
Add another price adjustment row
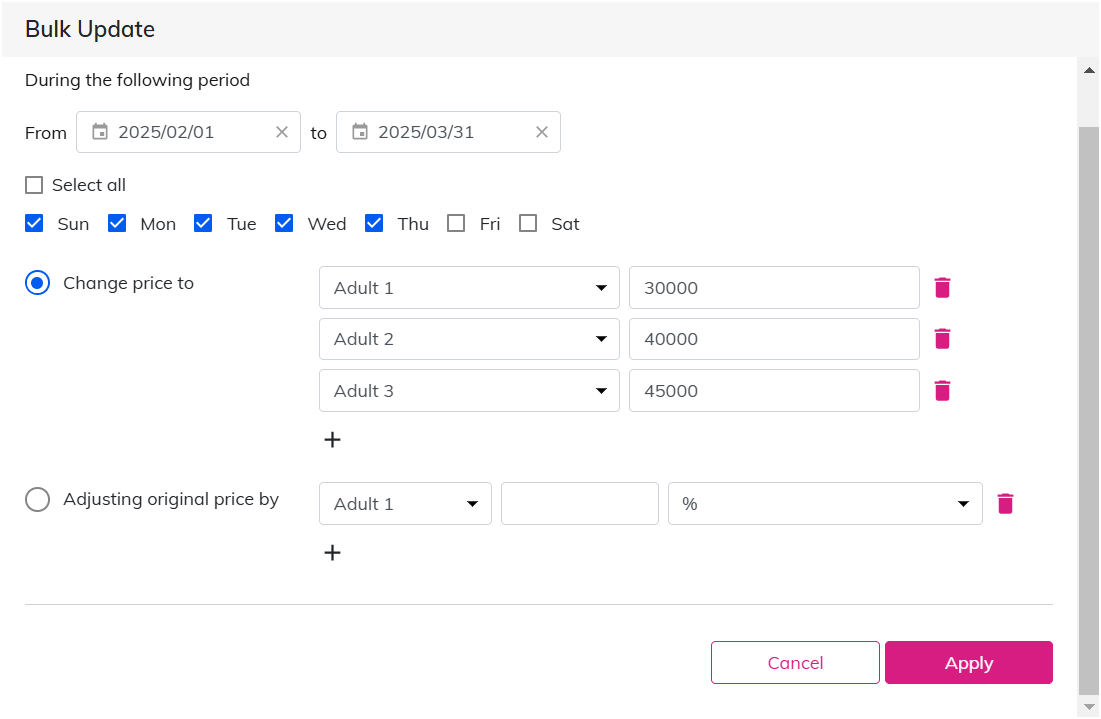click(332, 553)
